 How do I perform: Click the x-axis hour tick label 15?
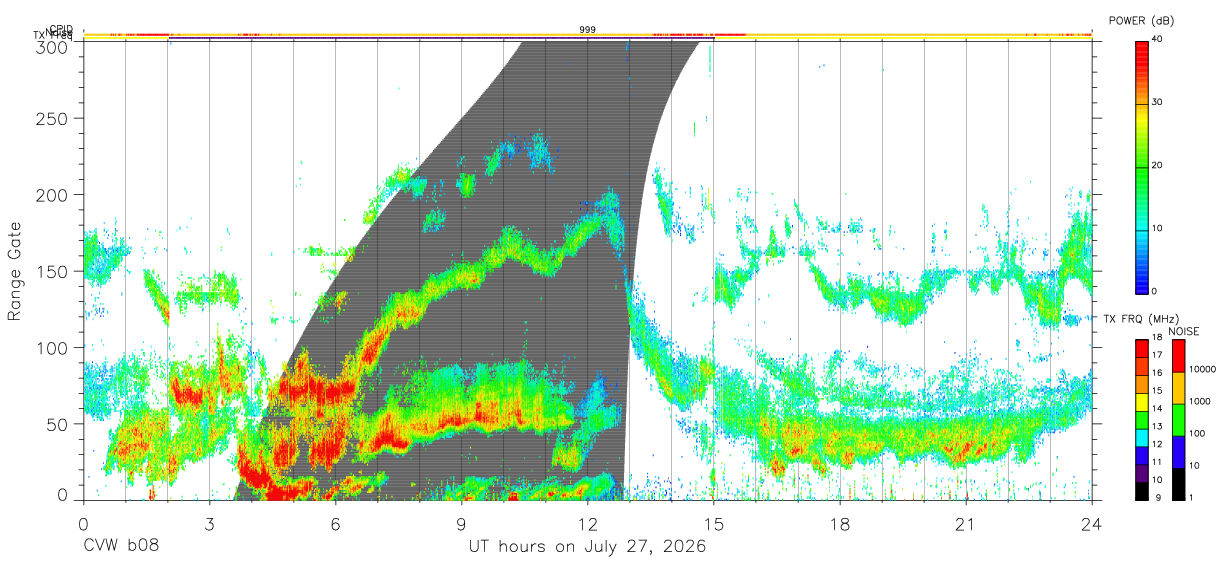714,524
